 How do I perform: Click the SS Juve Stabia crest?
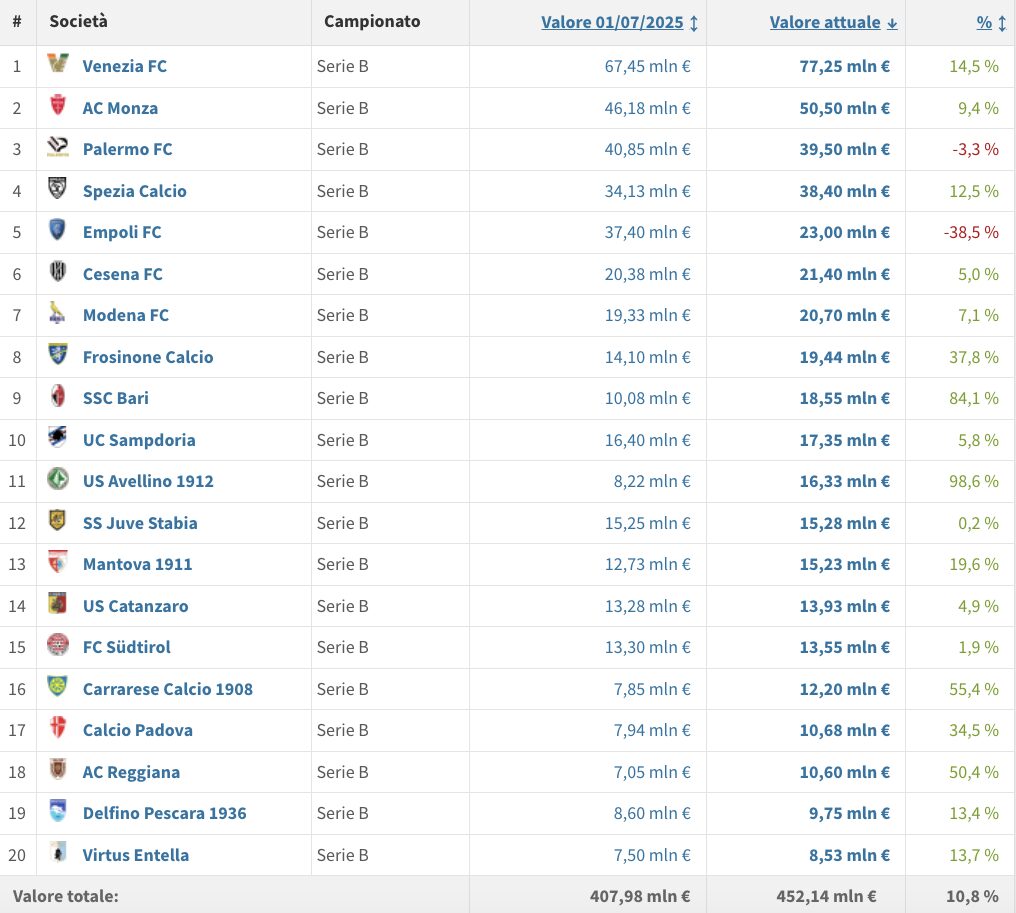[x=58, y=520]
